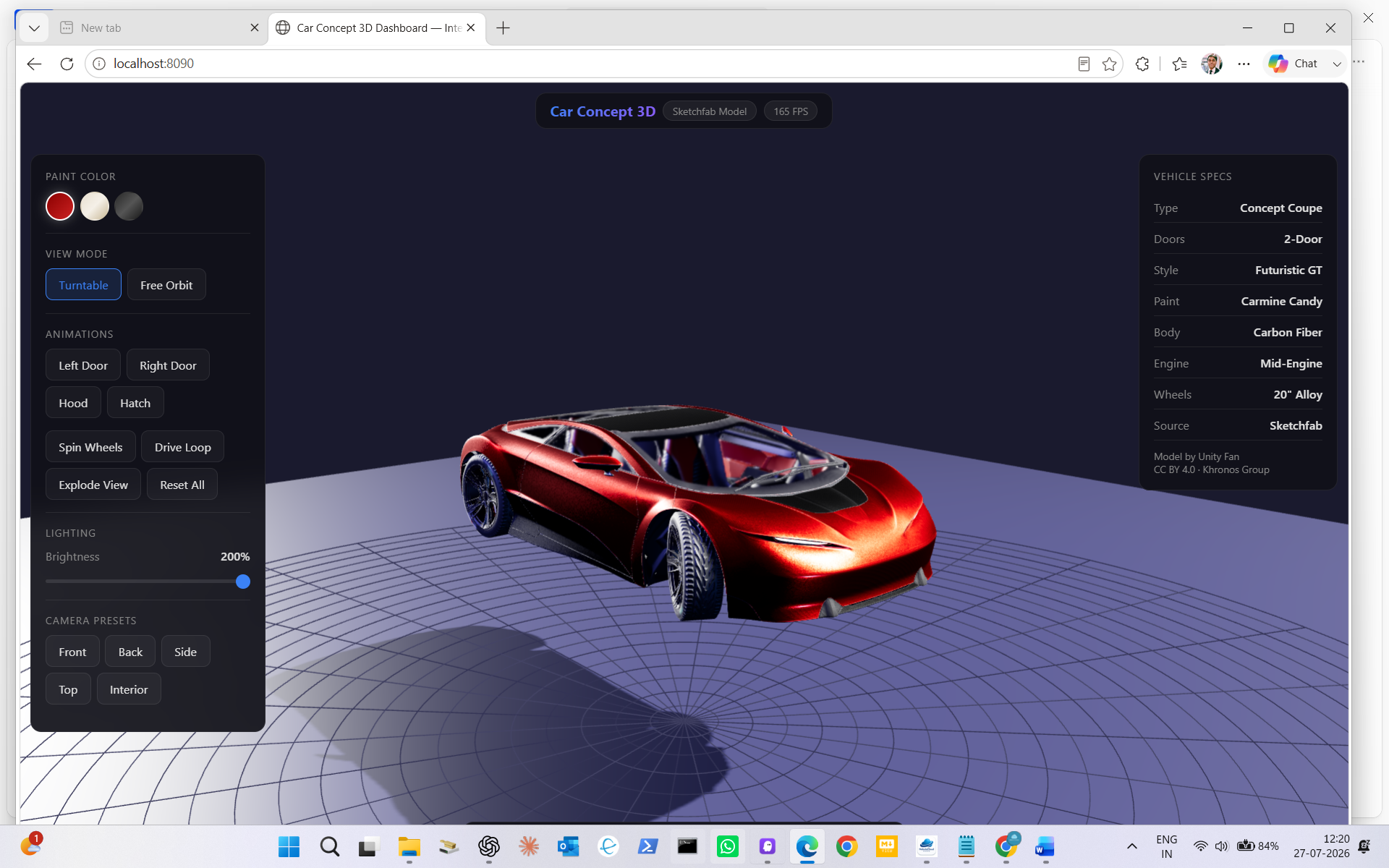Switch view mode to Free Orbit

(x=166, y=285)
